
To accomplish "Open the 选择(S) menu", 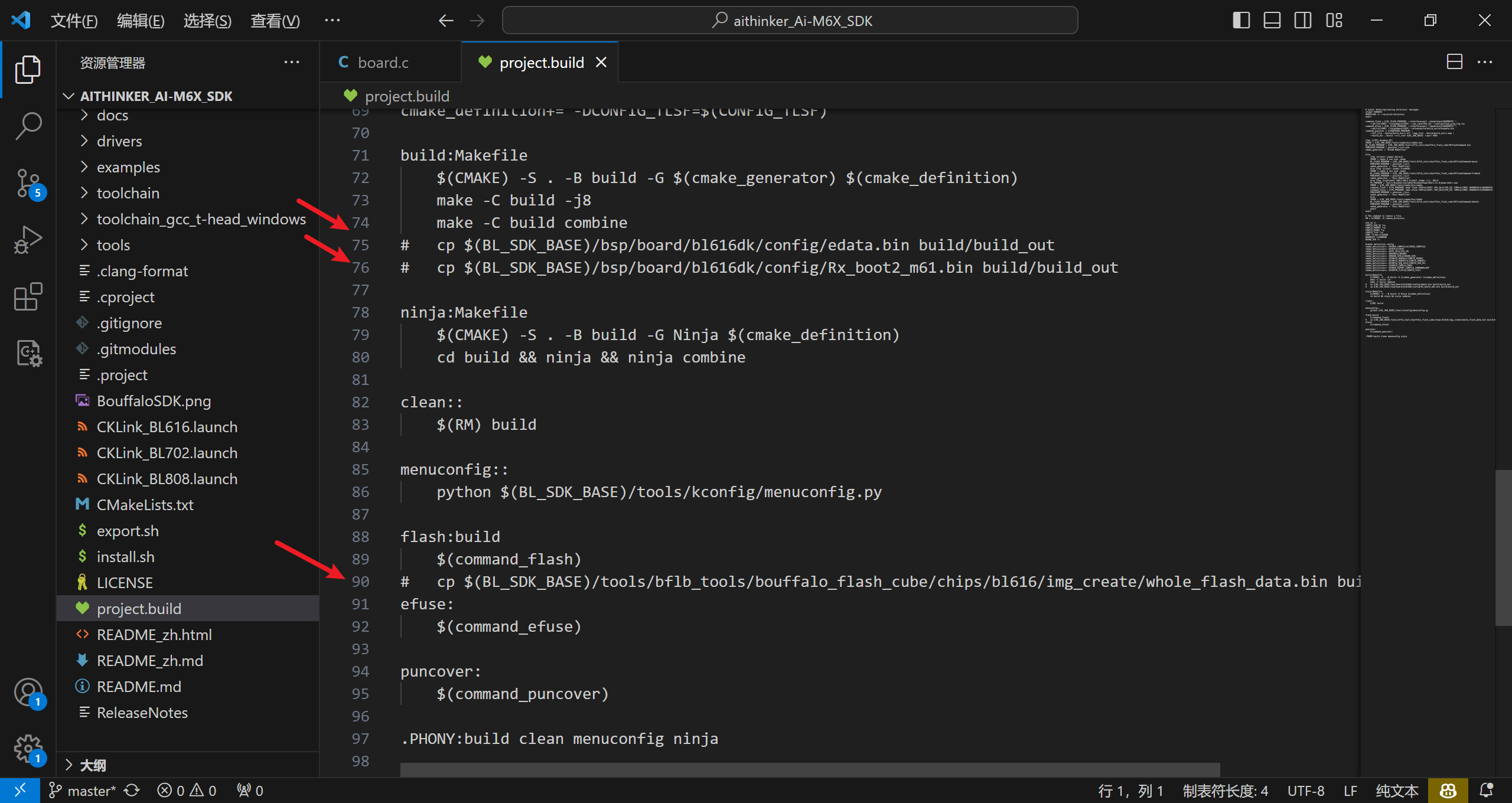I will (x=207, y=21).
